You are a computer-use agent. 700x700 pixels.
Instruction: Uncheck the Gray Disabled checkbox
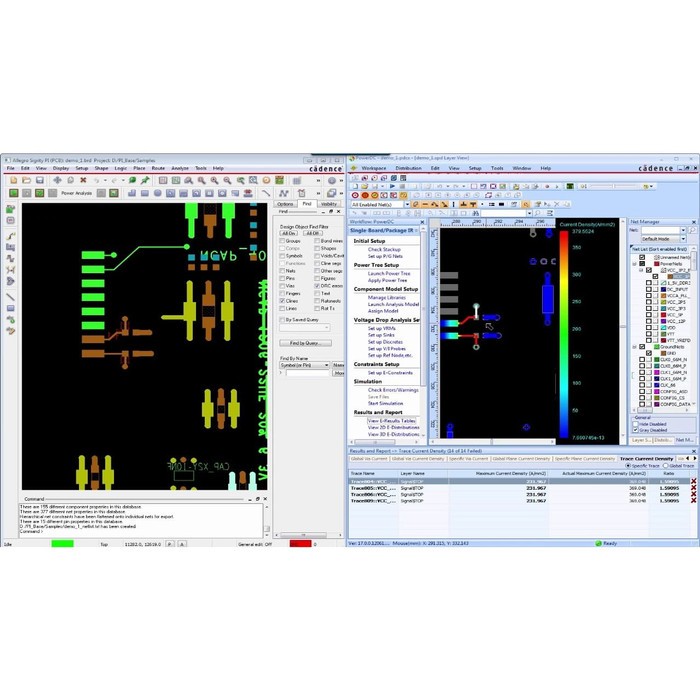[636, 430]
